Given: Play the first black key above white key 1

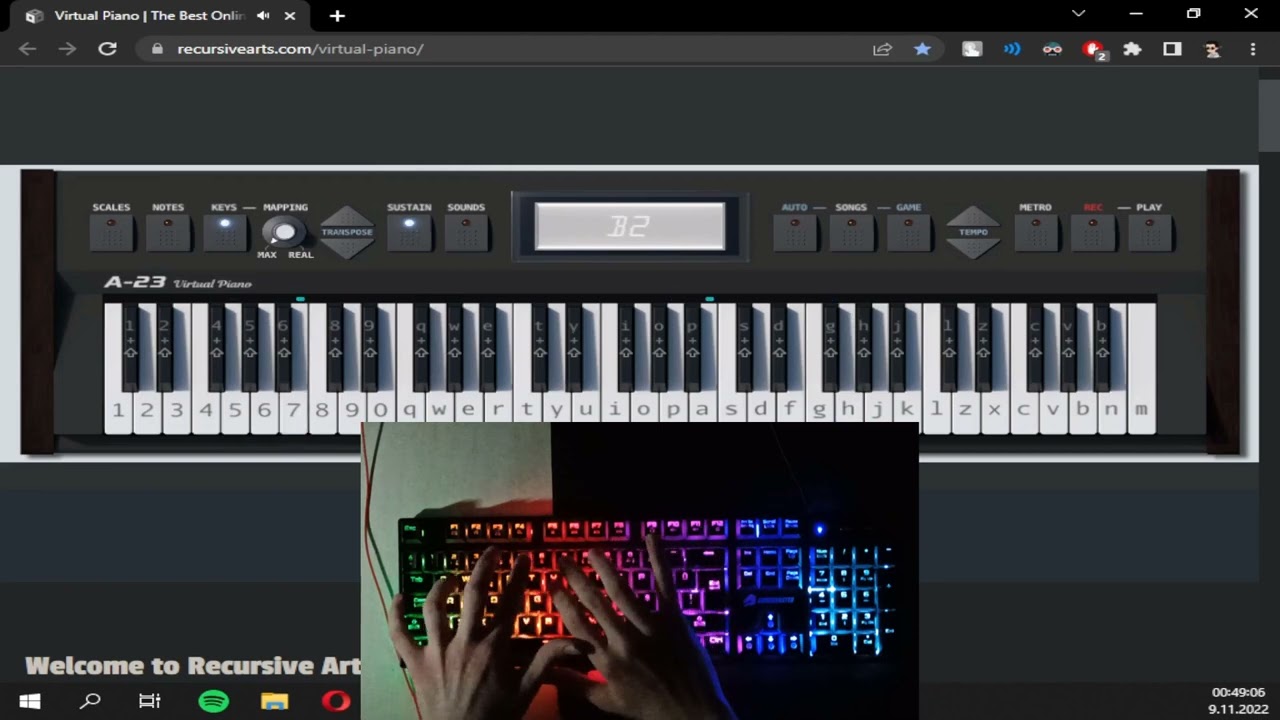Looking at the screenshot, I should (130, 345).
